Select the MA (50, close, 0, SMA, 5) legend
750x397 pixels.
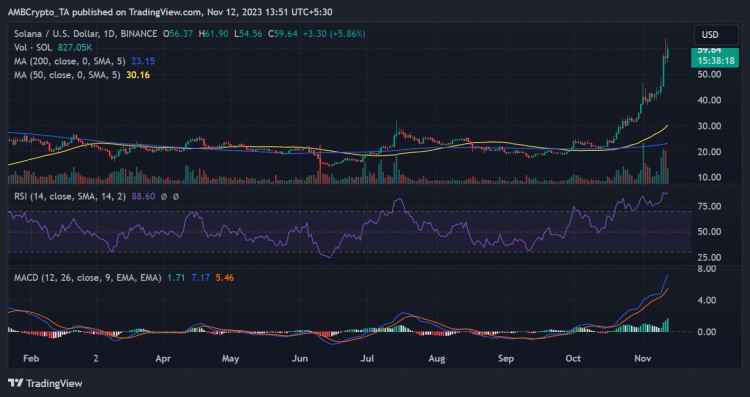(67, 75)
